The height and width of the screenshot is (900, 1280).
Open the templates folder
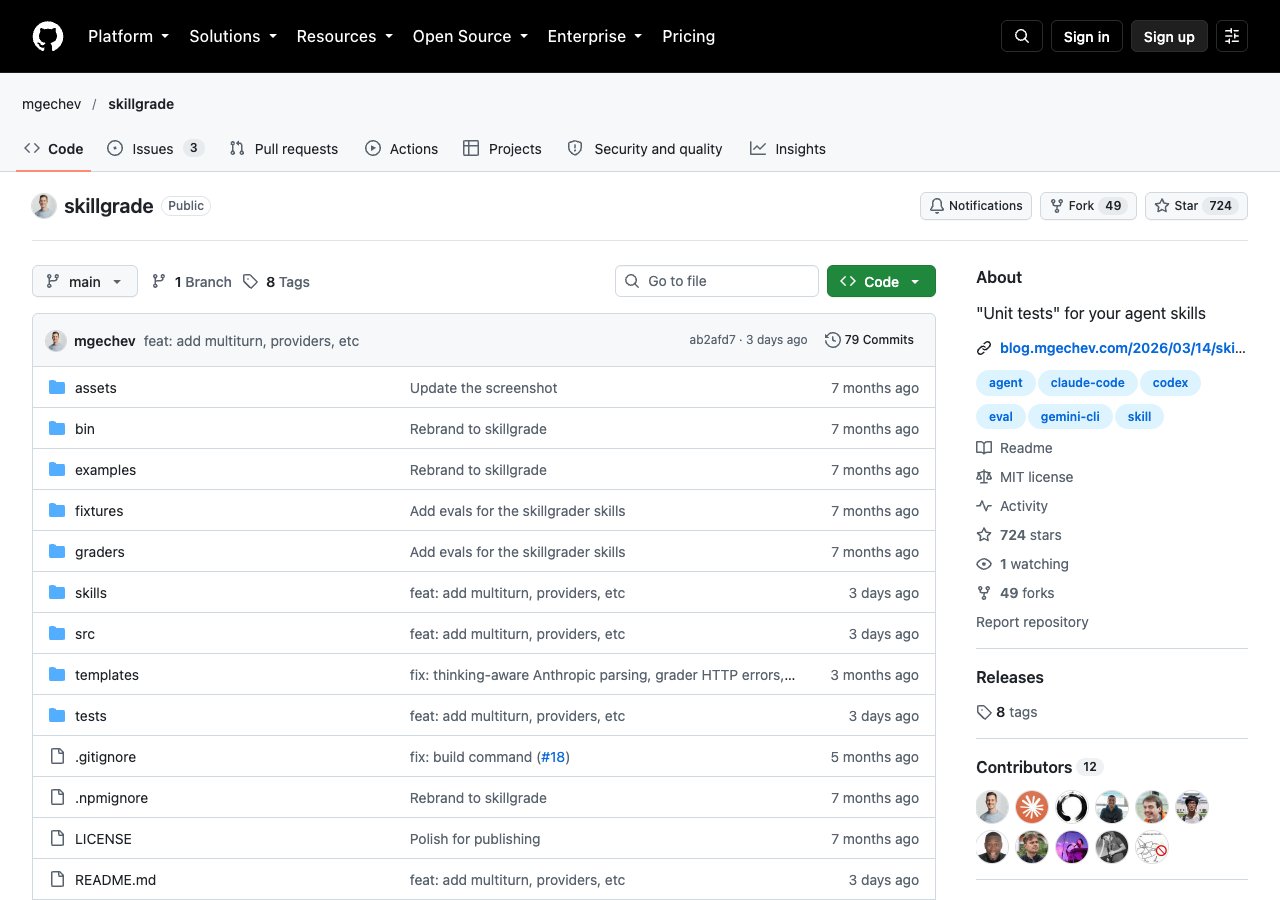tap(107, 675)
